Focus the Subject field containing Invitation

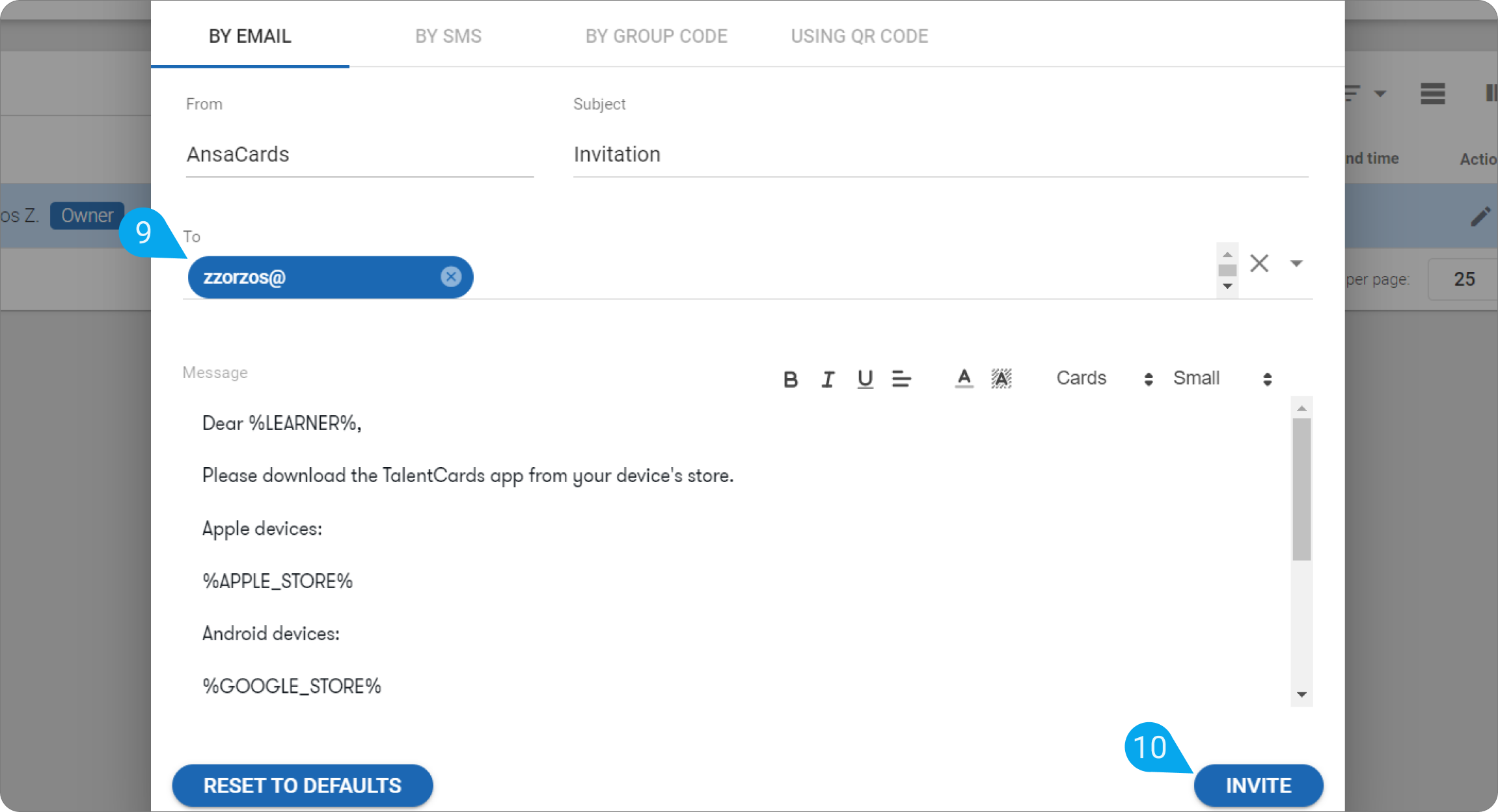(x=940, y=155)
